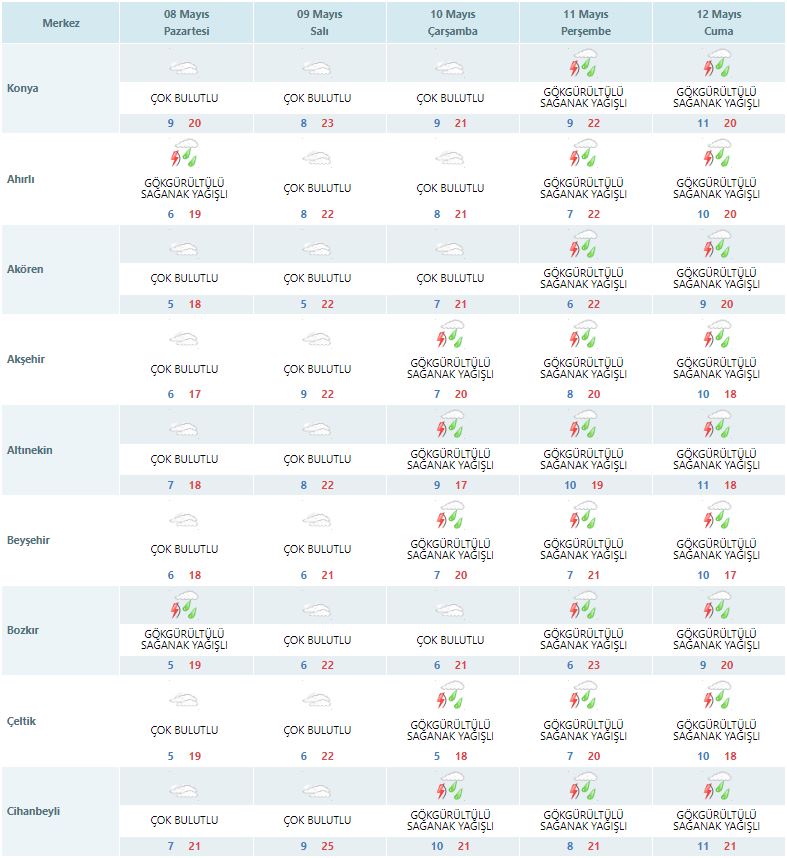Click Altınekin's cloud icon for 08 Mayıs
The width and height of the screenshot is (787, 858).
pyautogui.click(x=184, y=429)
